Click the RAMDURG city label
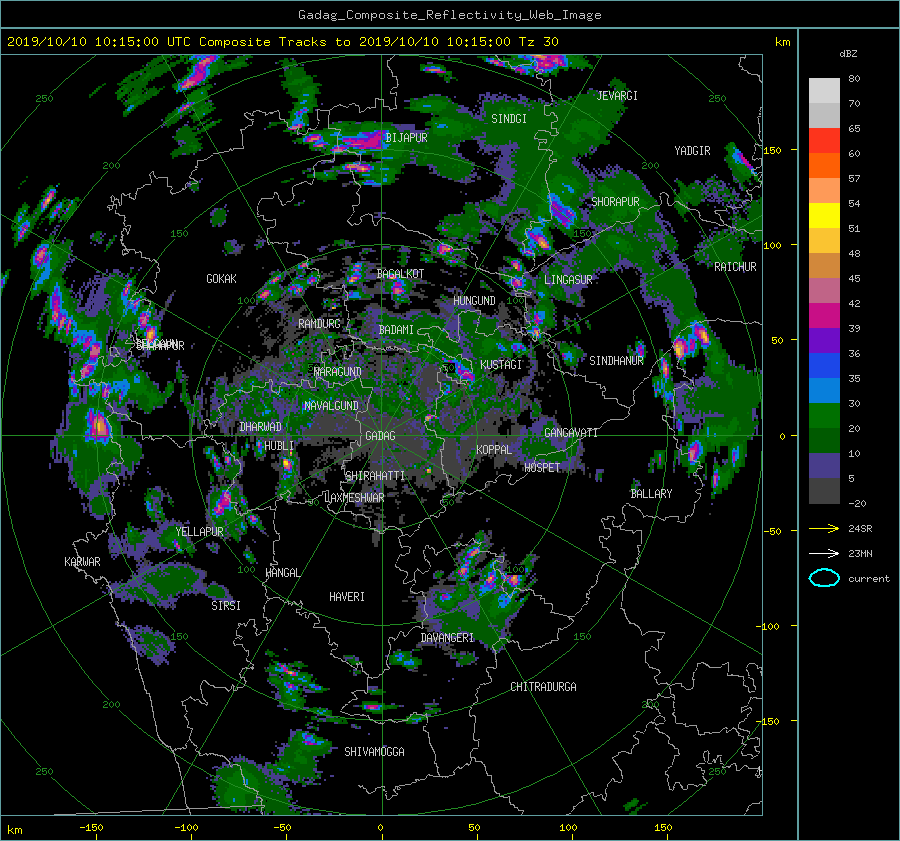The image size is (900, 841). click(319, 324)
